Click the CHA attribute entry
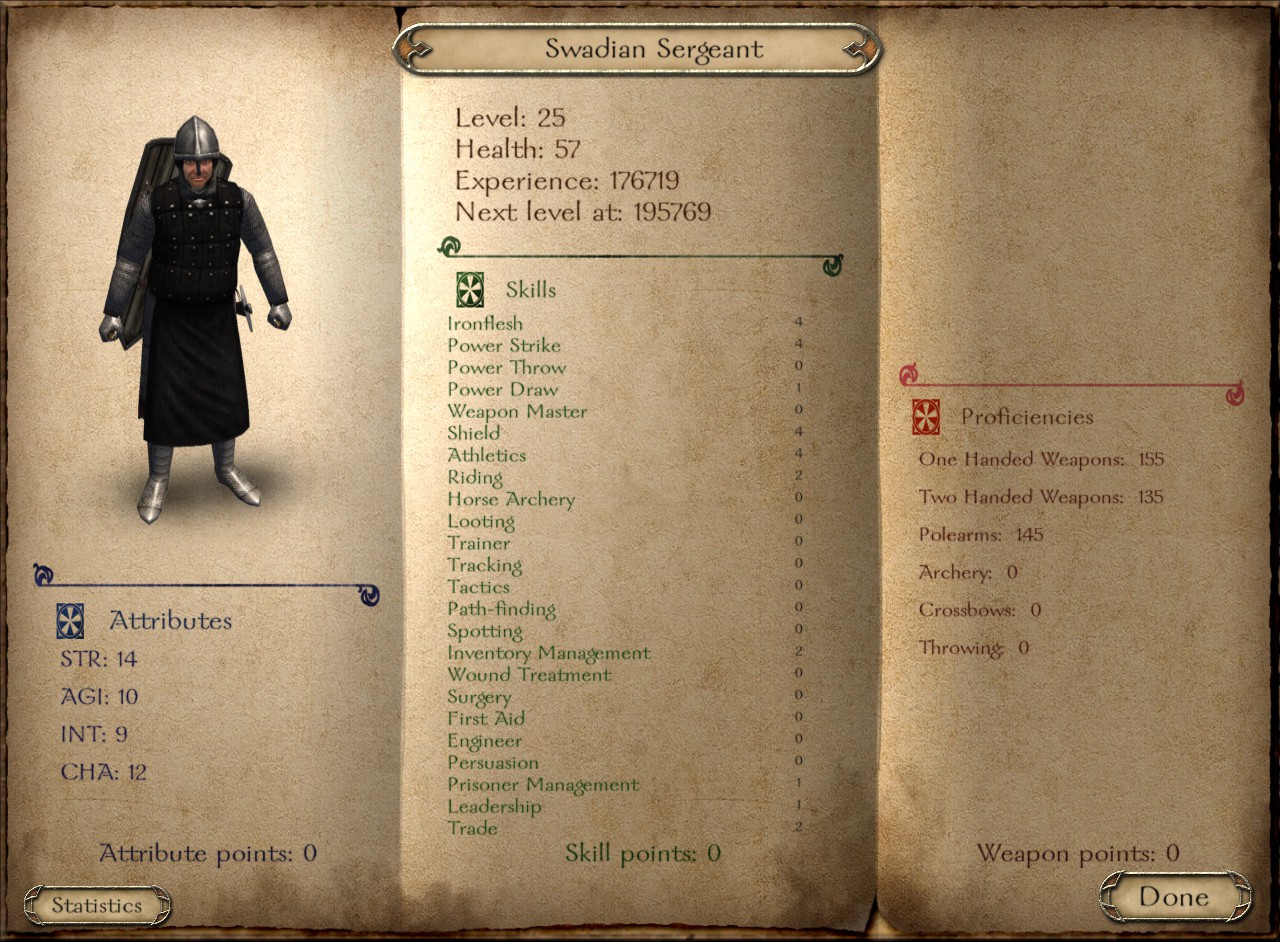Screen dimensions: 1280x942 (103, 772)
